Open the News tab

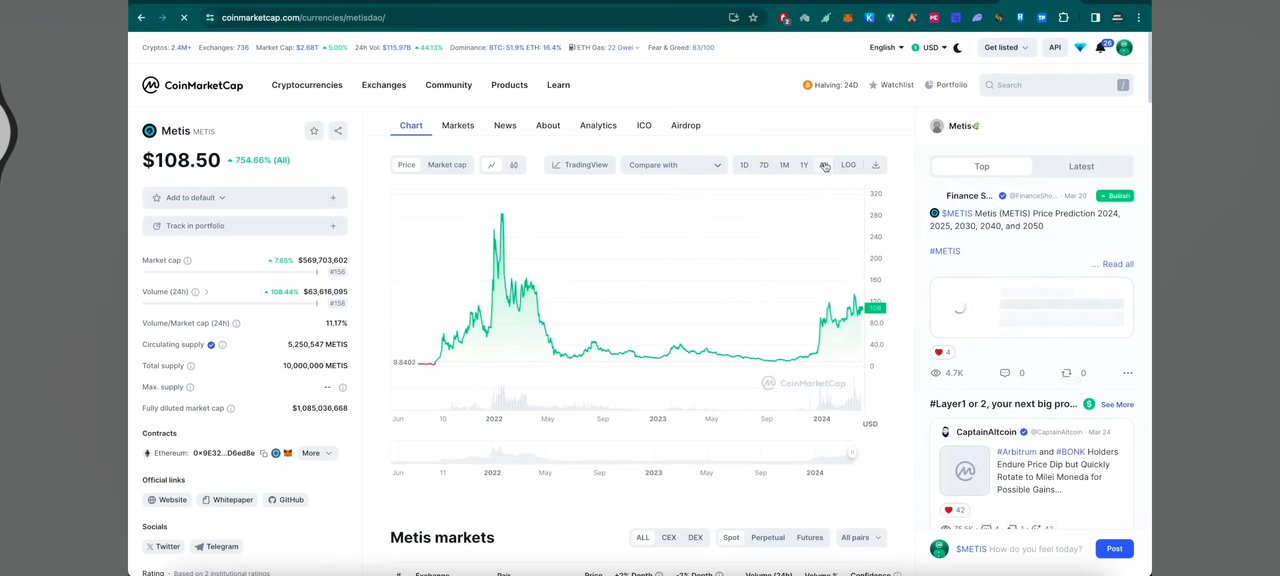coord(505,126)
